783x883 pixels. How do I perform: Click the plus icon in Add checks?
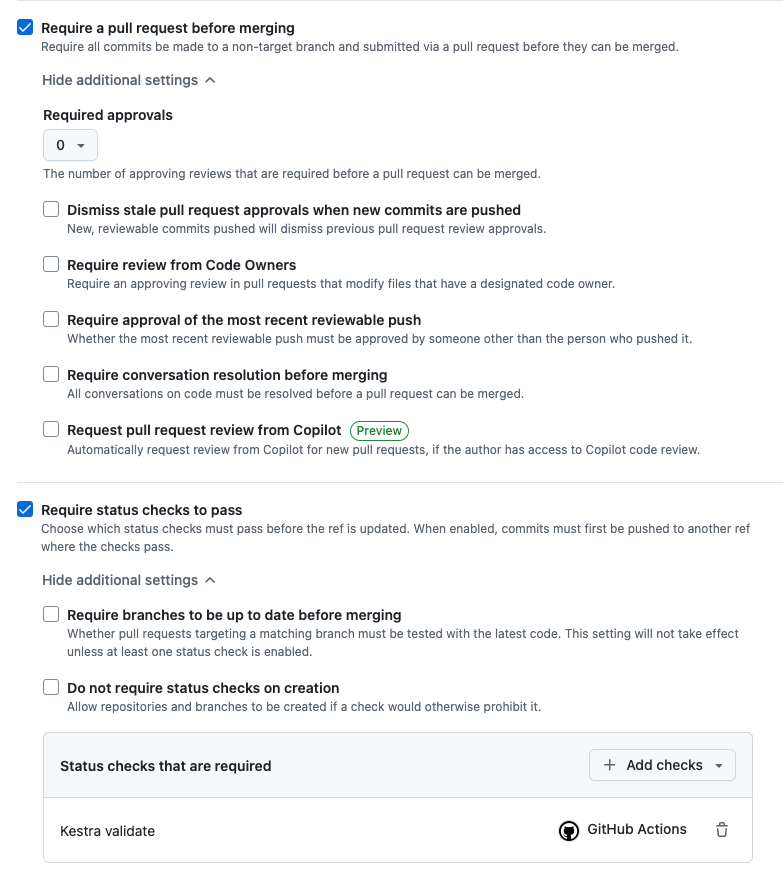tap(610, 765)
